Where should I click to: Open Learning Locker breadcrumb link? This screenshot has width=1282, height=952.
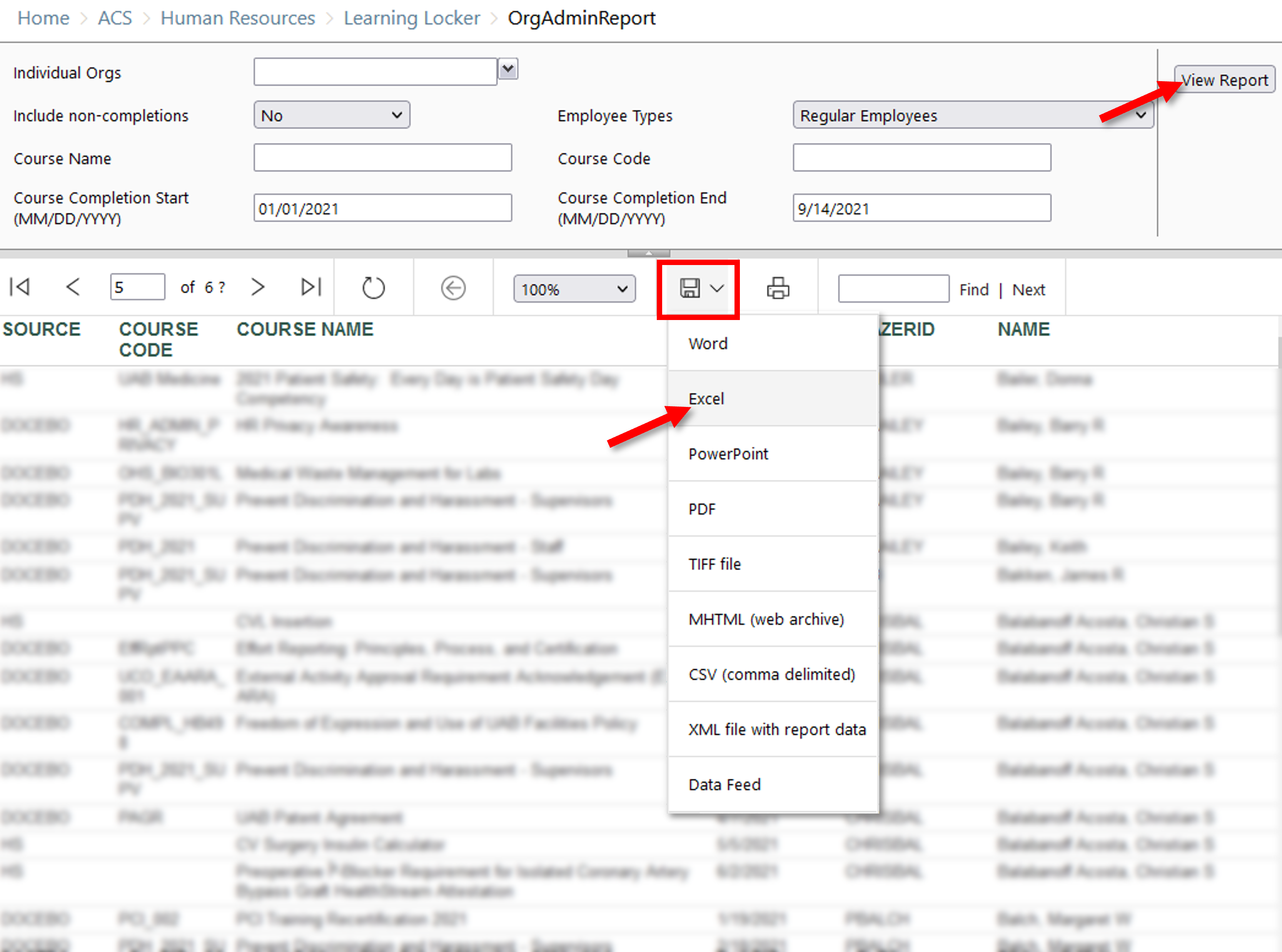pos(412,18)
